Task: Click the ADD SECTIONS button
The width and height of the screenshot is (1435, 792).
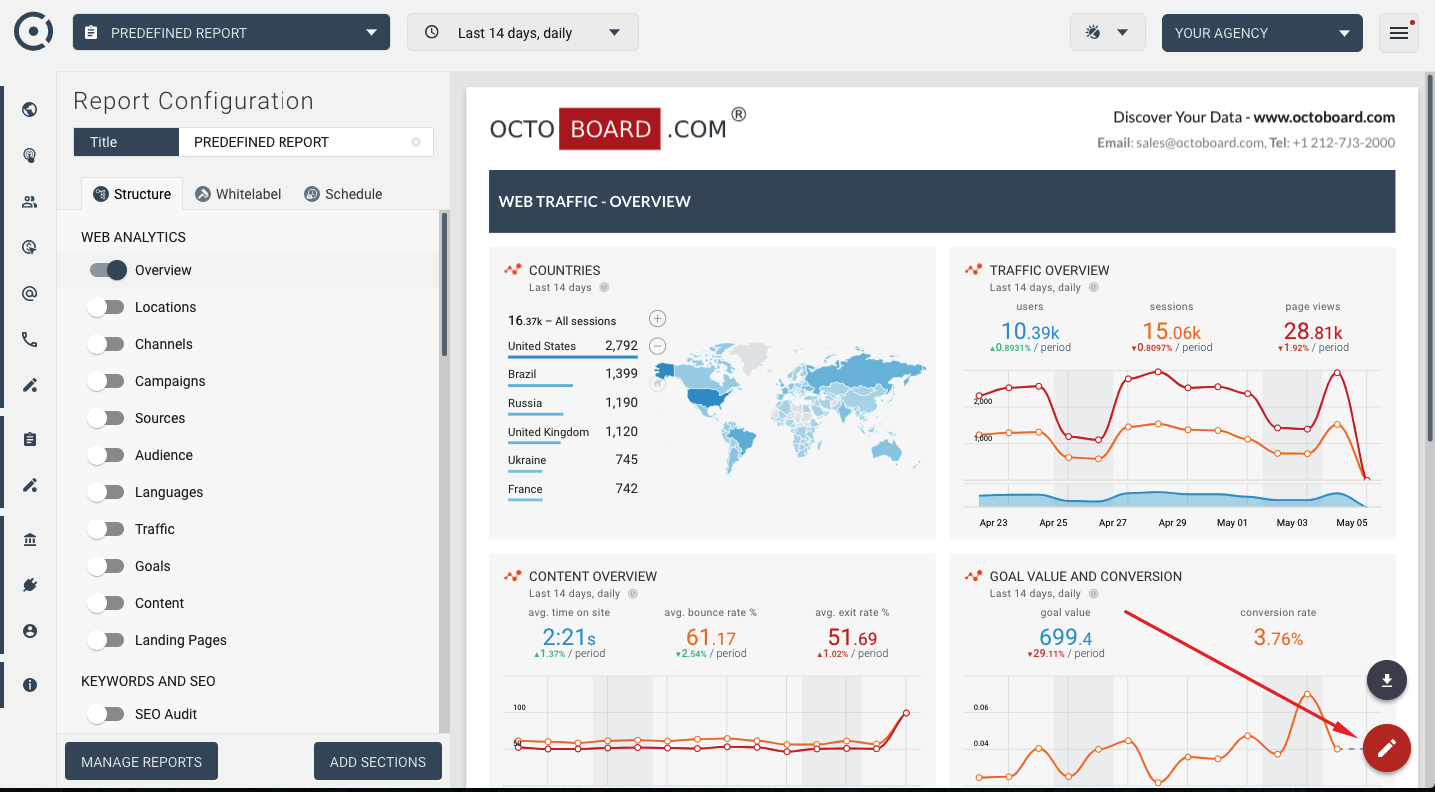Action: pos(378,761)
